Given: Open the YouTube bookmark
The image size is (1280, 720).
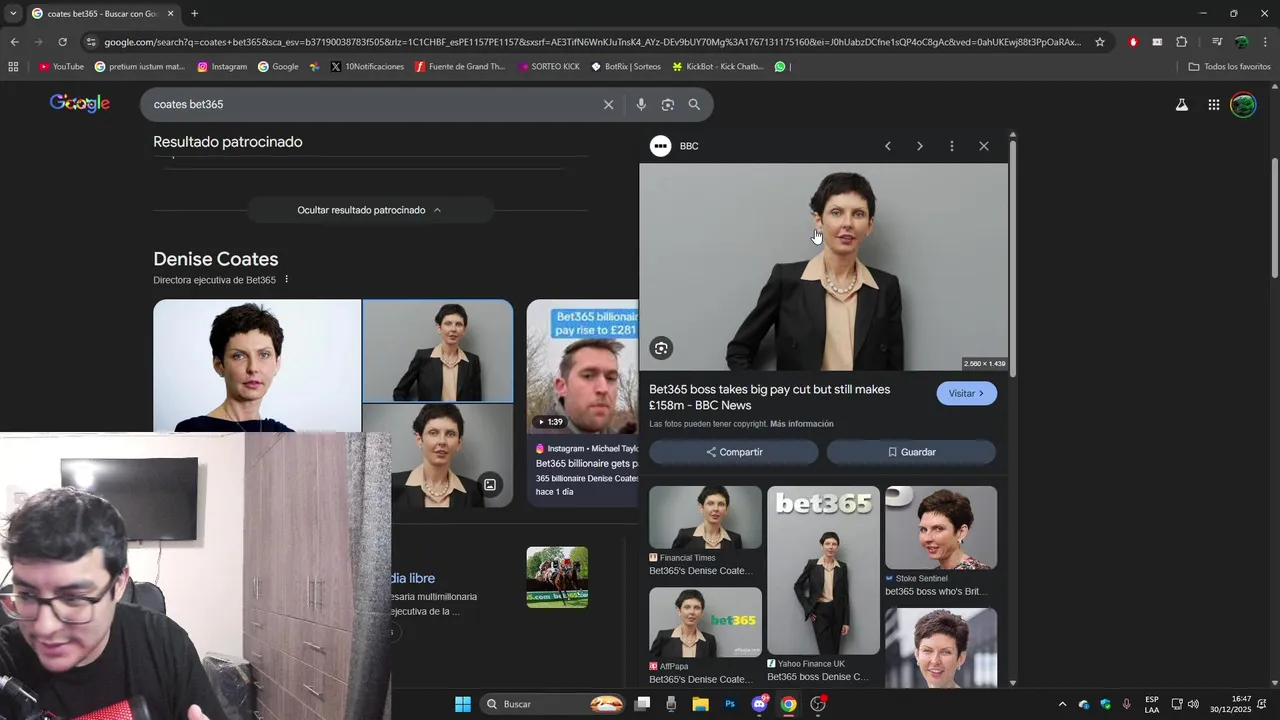Looking at the screenshot, I should point(61,67).
